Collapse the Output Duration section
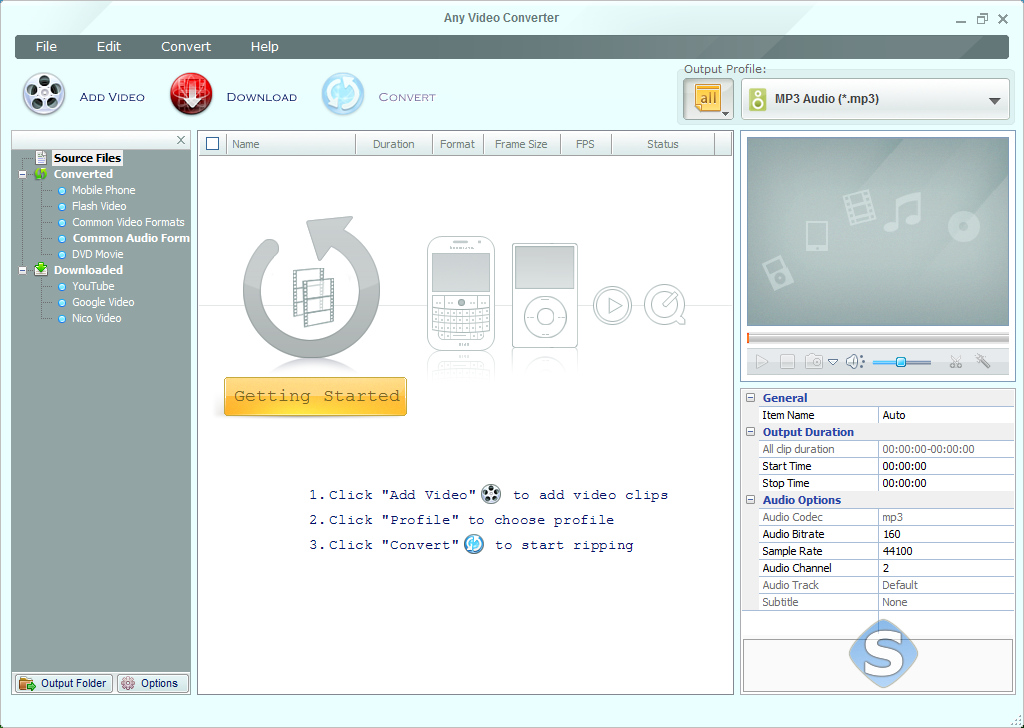 (750, 432)
